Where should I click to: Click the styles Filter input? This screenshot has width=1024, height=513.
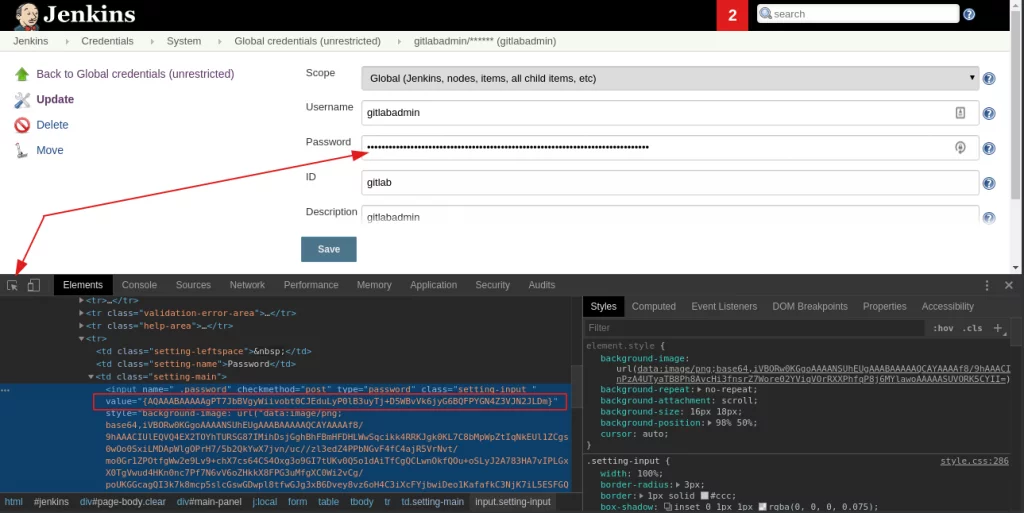pos(754,328)
